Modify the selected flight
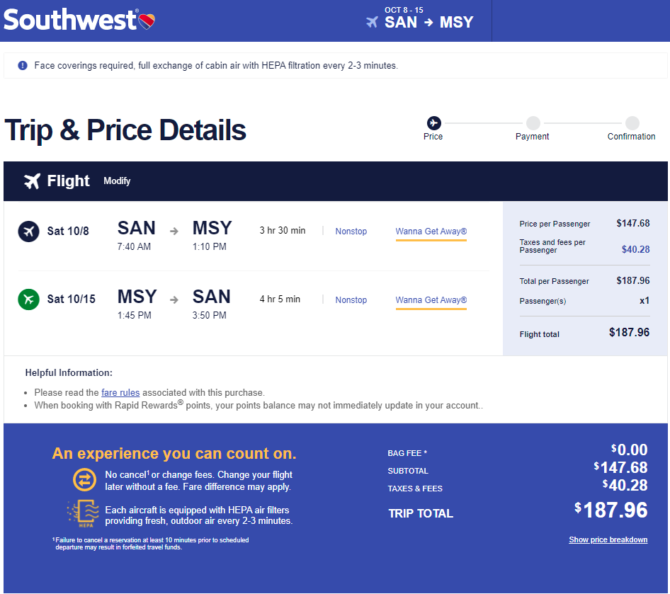The image size is (670, 594). 117,181
